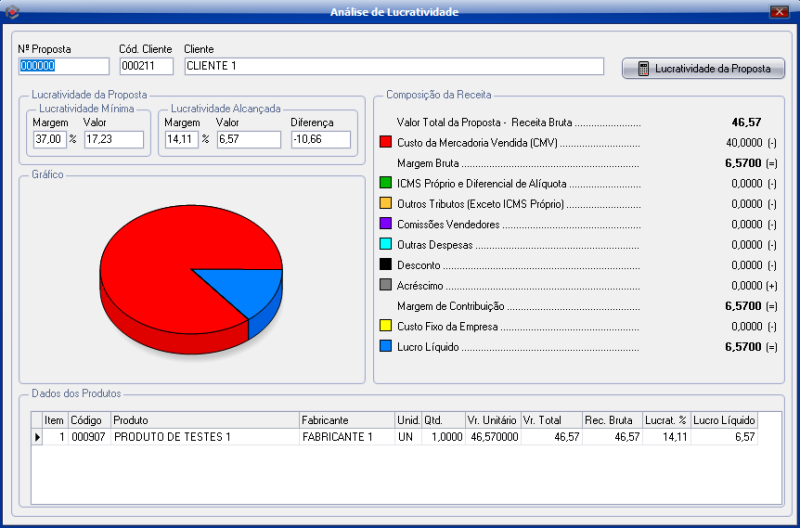
Task: Click the yellow Custo Fixo swatch
Action: [385, 326]
